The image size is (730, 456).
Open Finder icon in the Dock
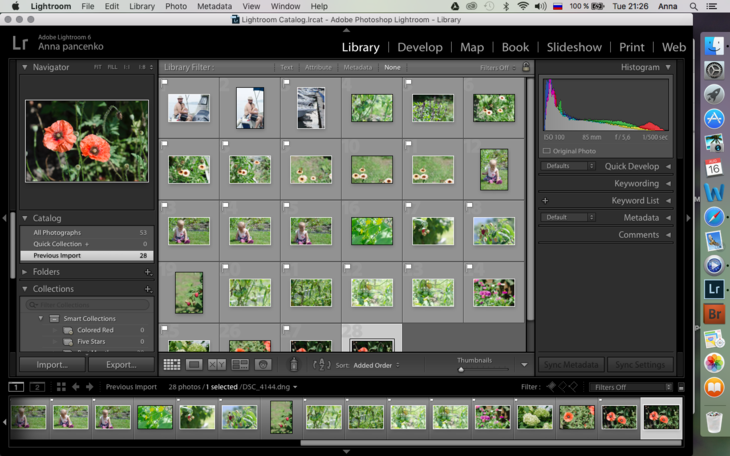click(x=714, y=46)
